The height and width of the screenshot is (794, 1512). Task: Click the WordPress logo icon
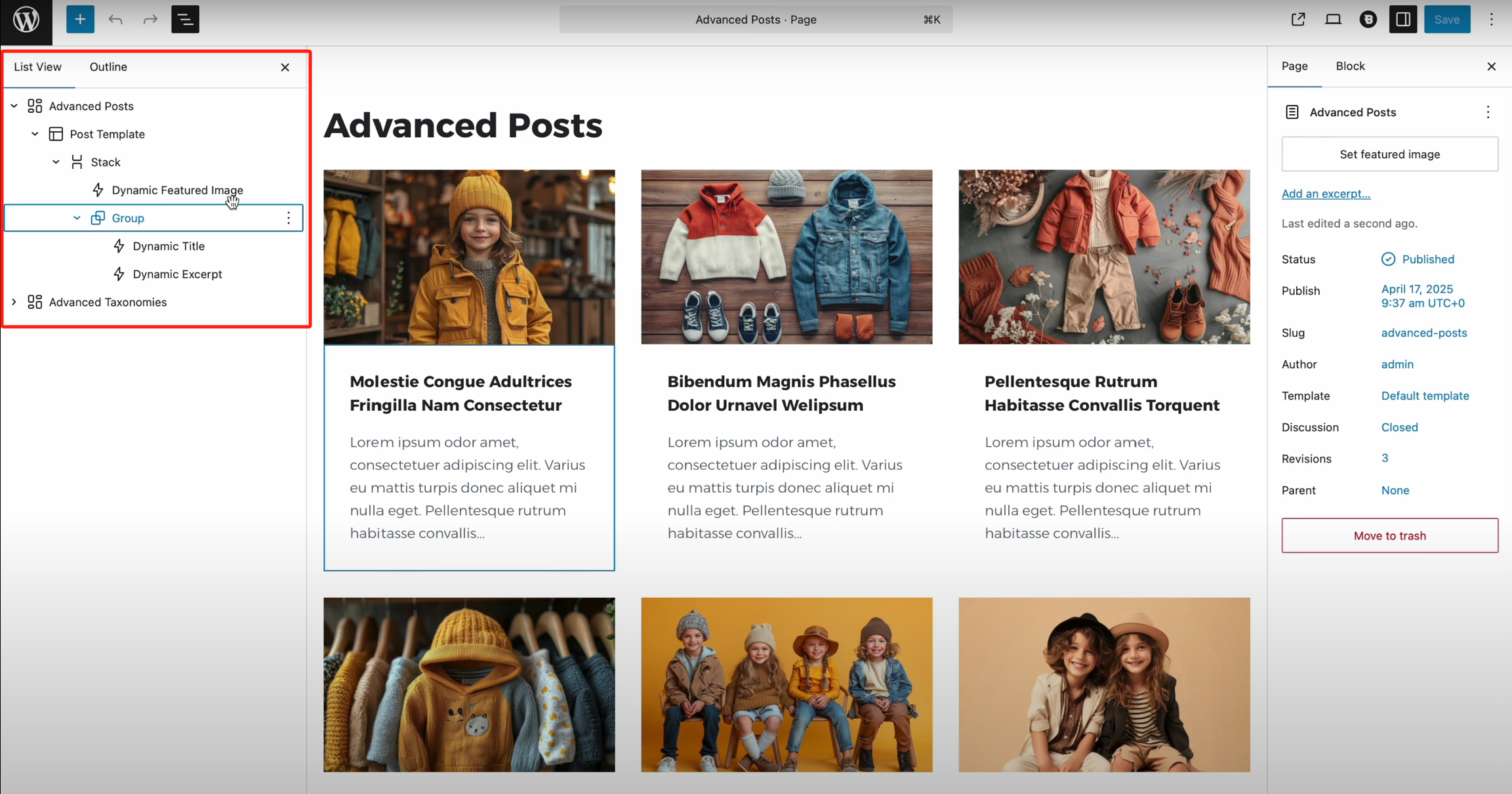coord(26,20)
